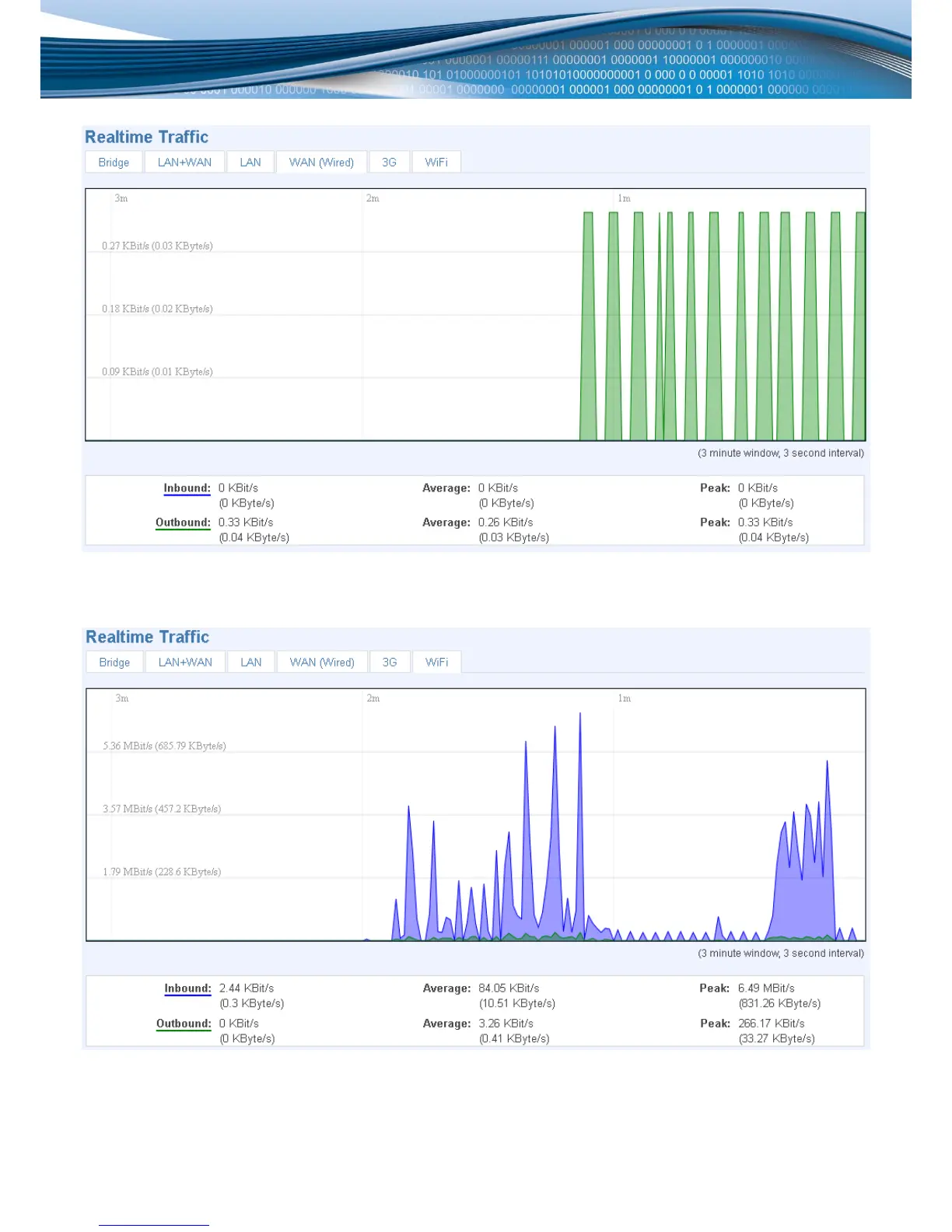Click the Outbound label showing 0.33 KBit/s
The image size is (952, 1232).
pyautogui.click(x=183, y=523)
